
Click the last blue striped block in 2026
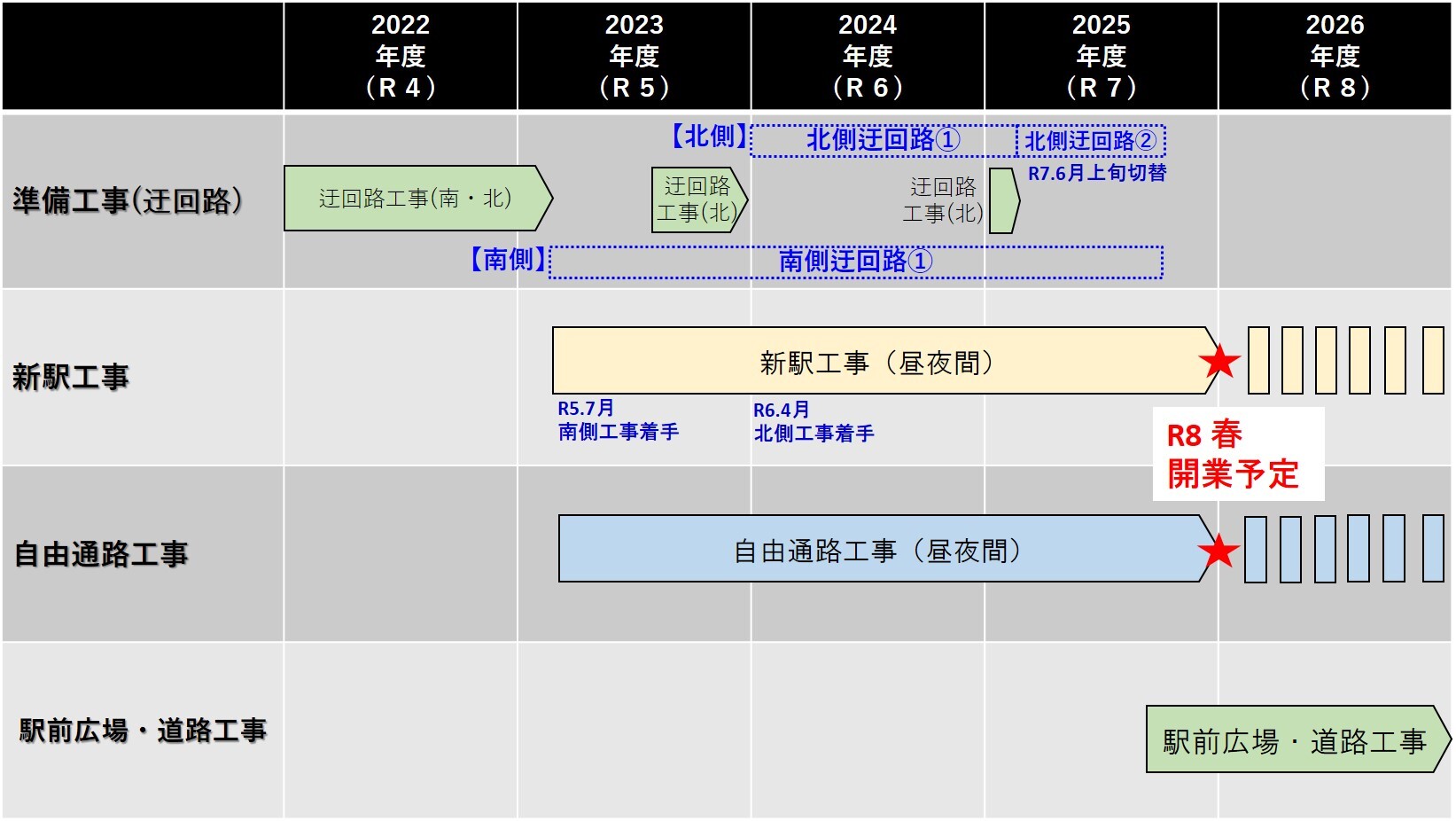pos(1433,549)
